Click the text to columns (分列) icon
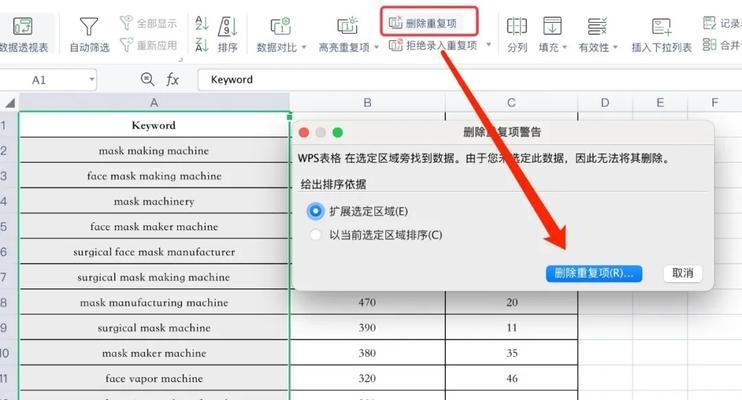 [517, 27]
